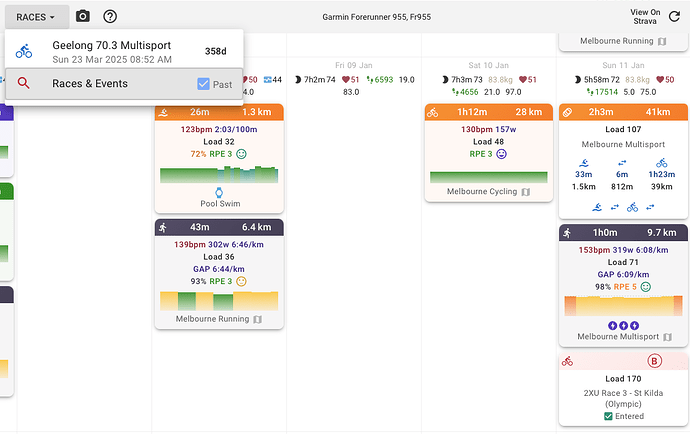Click the map icon beside Melbourne Cycling
Screen dimensions: 690x434
click(x=527, y=191)
